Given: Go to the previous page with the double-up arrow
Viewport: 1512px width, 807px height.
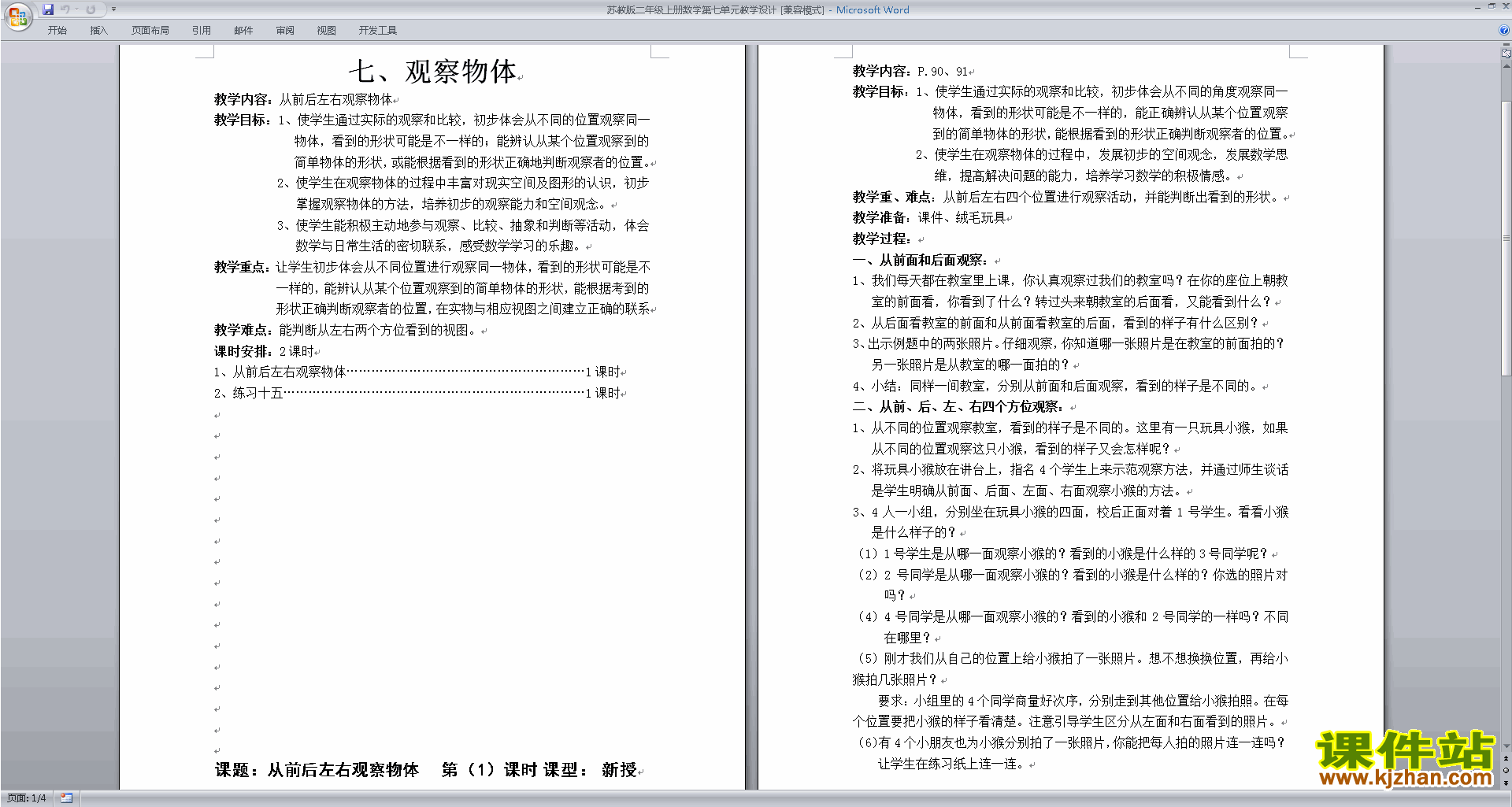Looking at the screenshot, I should pos(1506,759).
